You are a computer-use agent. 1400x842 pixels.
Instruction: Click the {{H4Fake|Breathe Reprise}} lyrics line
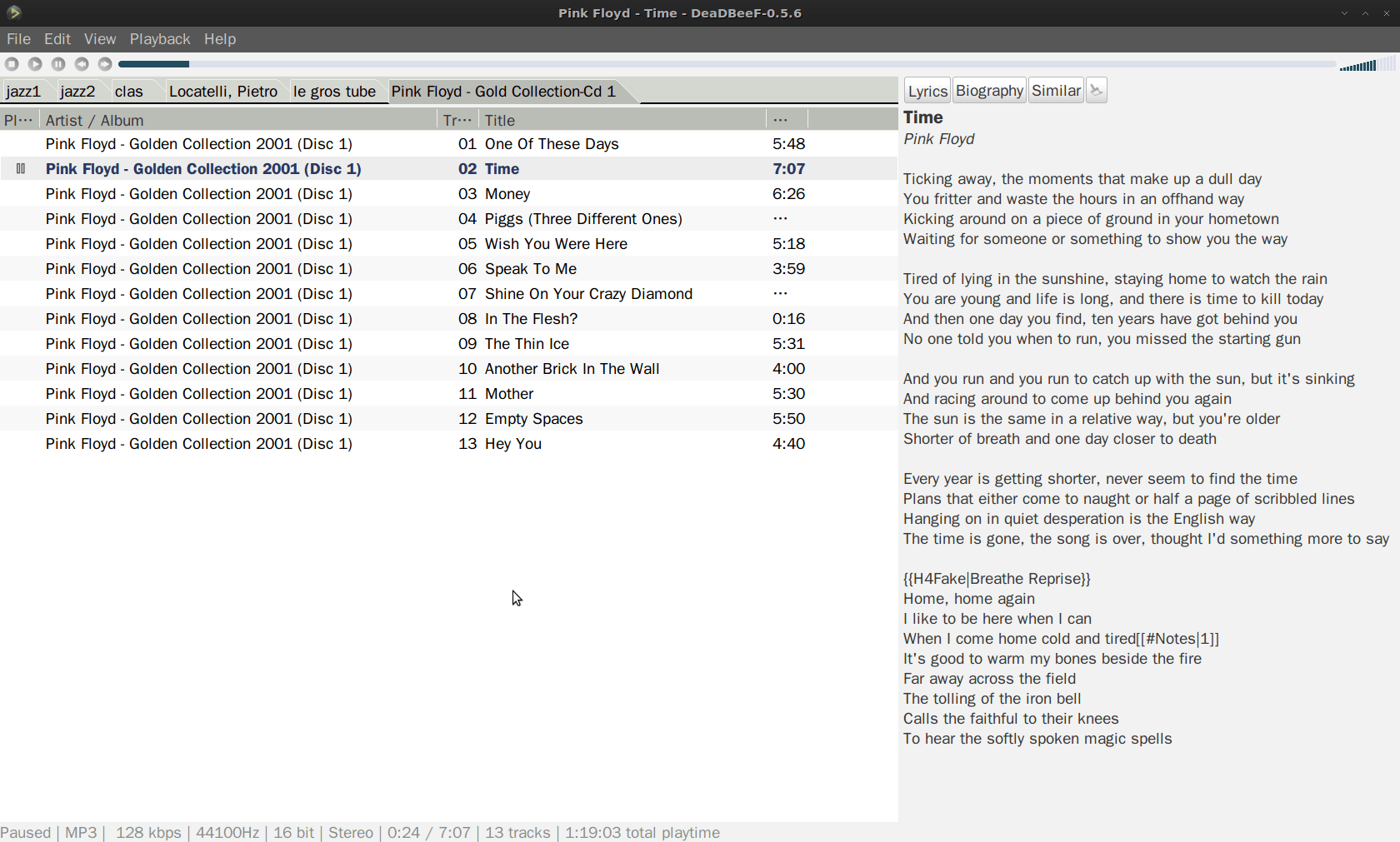click(997, 579)
